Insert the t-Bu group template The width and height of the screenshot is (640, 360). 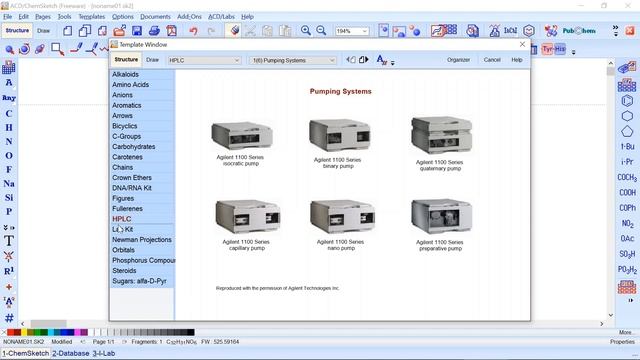627,147
